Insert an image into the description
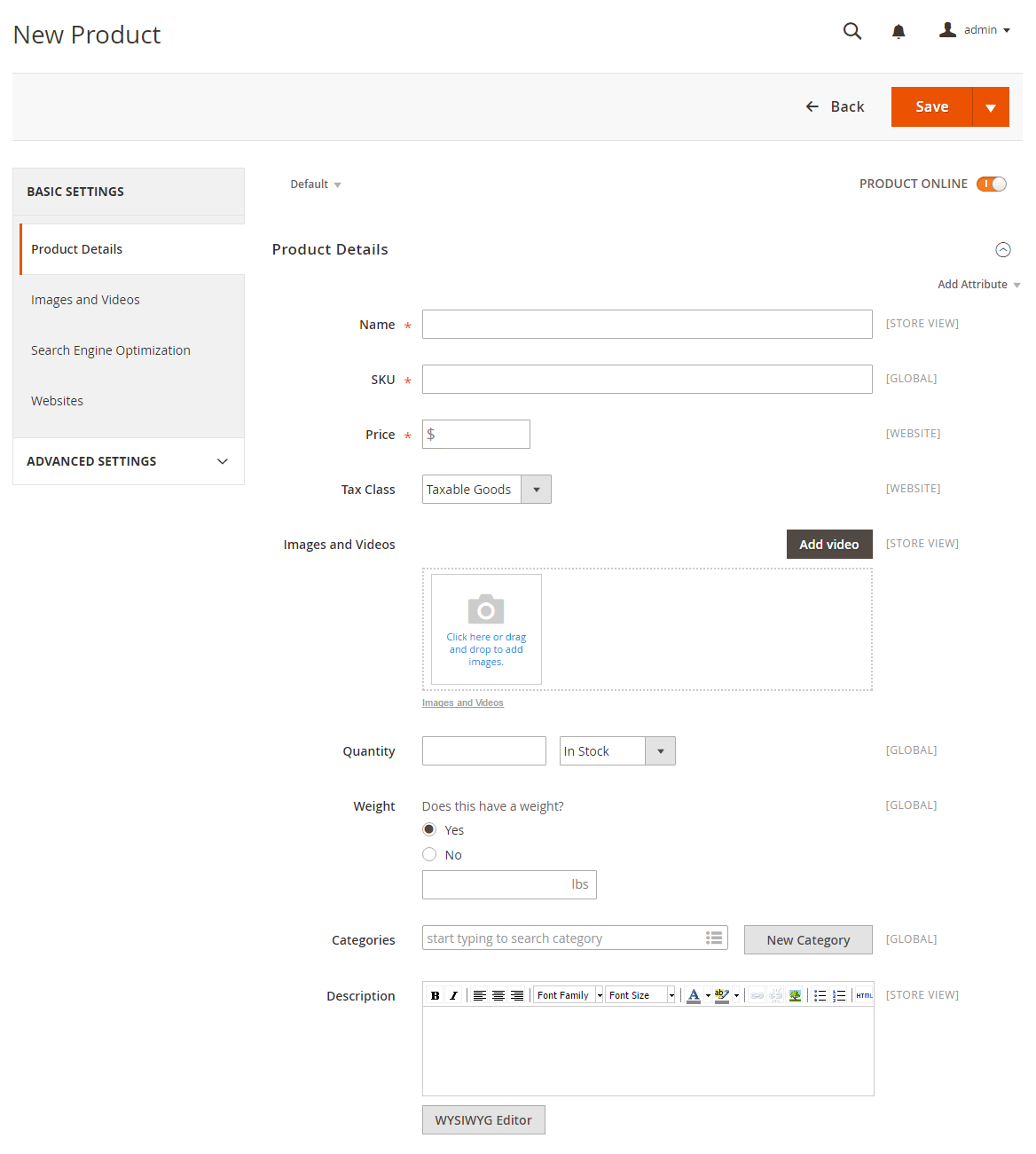Image resolution: width=1036 pixels, height=1154 pixels. (x=795, y=994)
